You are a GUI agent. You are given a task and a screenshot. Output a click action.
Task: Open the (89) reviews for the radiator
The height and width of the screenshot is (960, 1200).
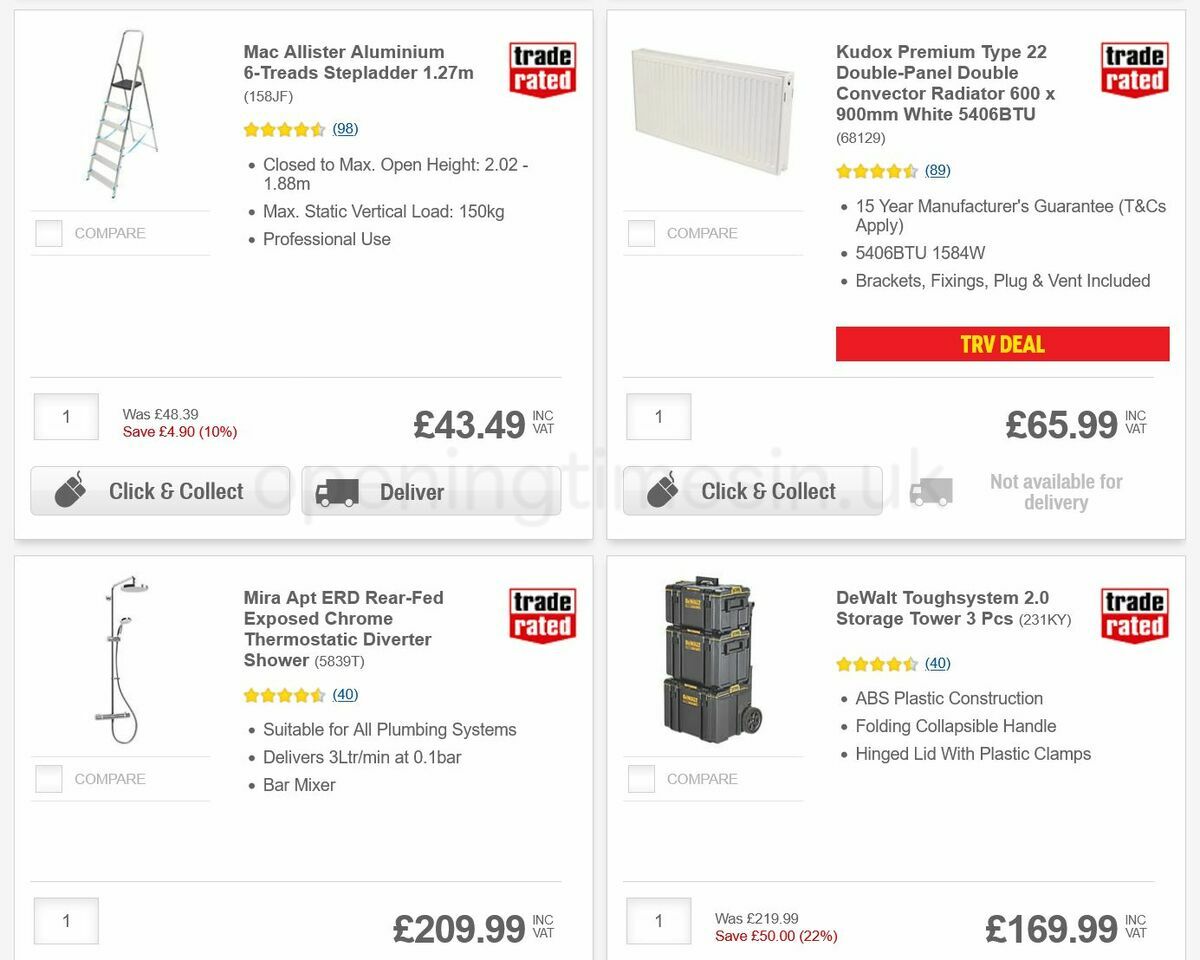(938, 170)
